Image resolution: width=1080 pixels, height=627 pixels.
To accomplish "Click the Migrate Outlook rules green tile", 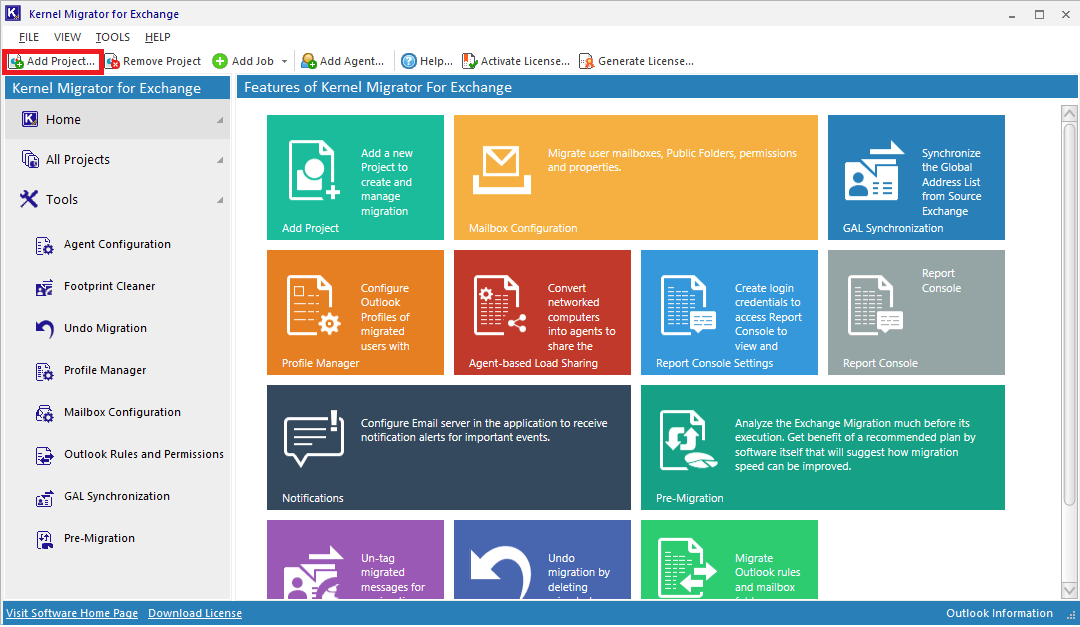I will (729, 559).
